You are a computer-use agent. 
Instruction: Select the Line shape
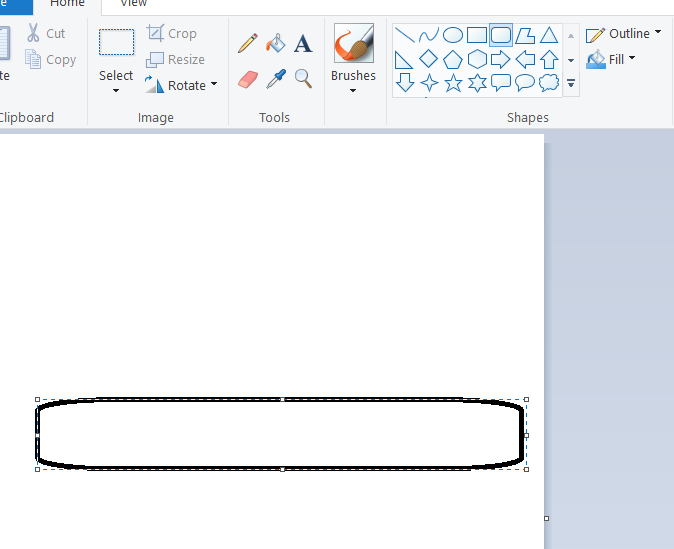(x=404, y=35)
